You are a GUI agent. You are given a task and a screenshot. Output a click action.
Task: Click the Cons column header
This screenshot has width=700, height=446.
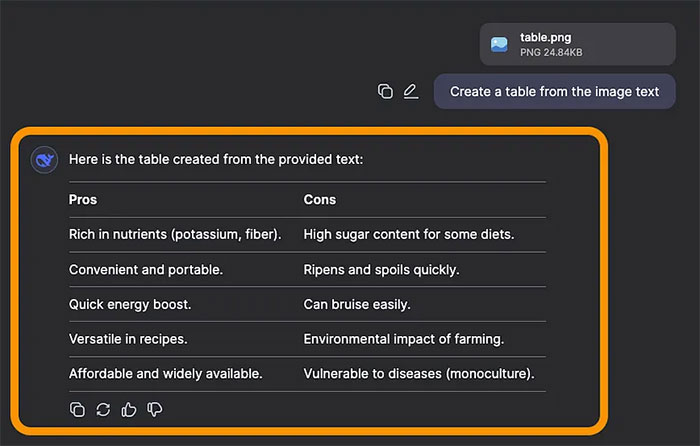(320, 199)
